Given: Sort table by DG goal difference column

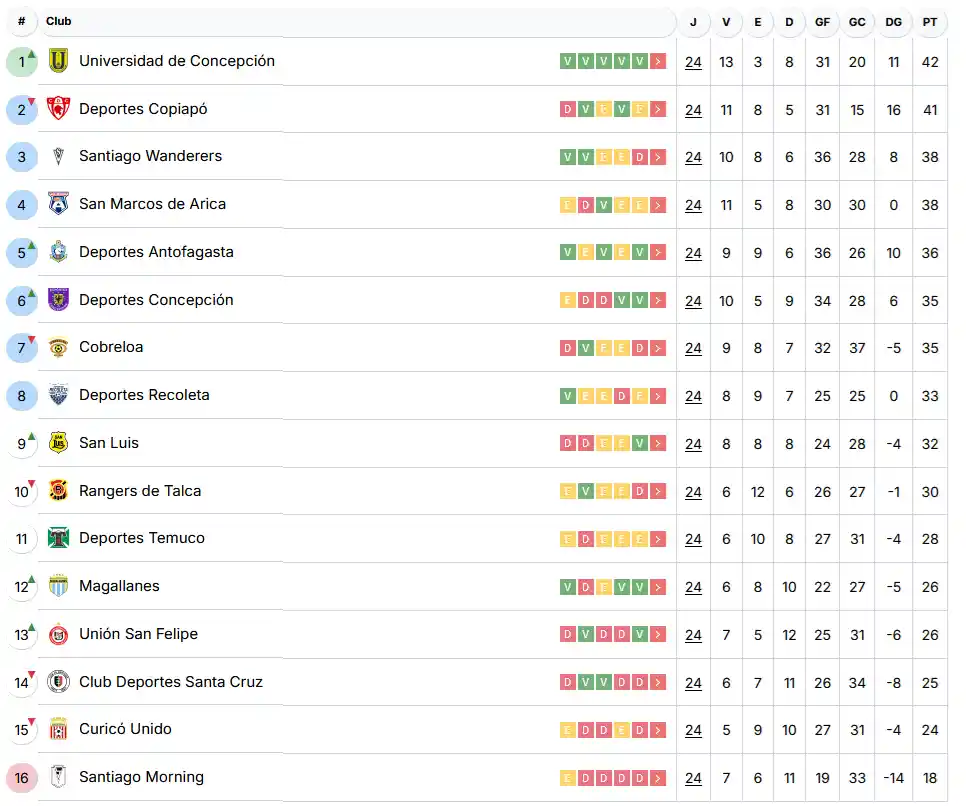Looking at the screenshot, I should 893,22.
